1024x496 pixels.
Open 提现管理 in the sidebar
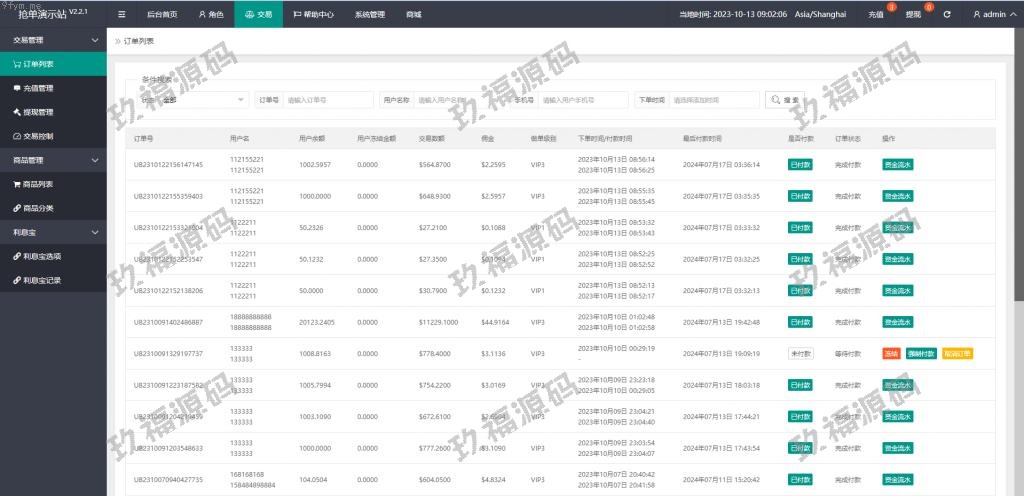39,112
